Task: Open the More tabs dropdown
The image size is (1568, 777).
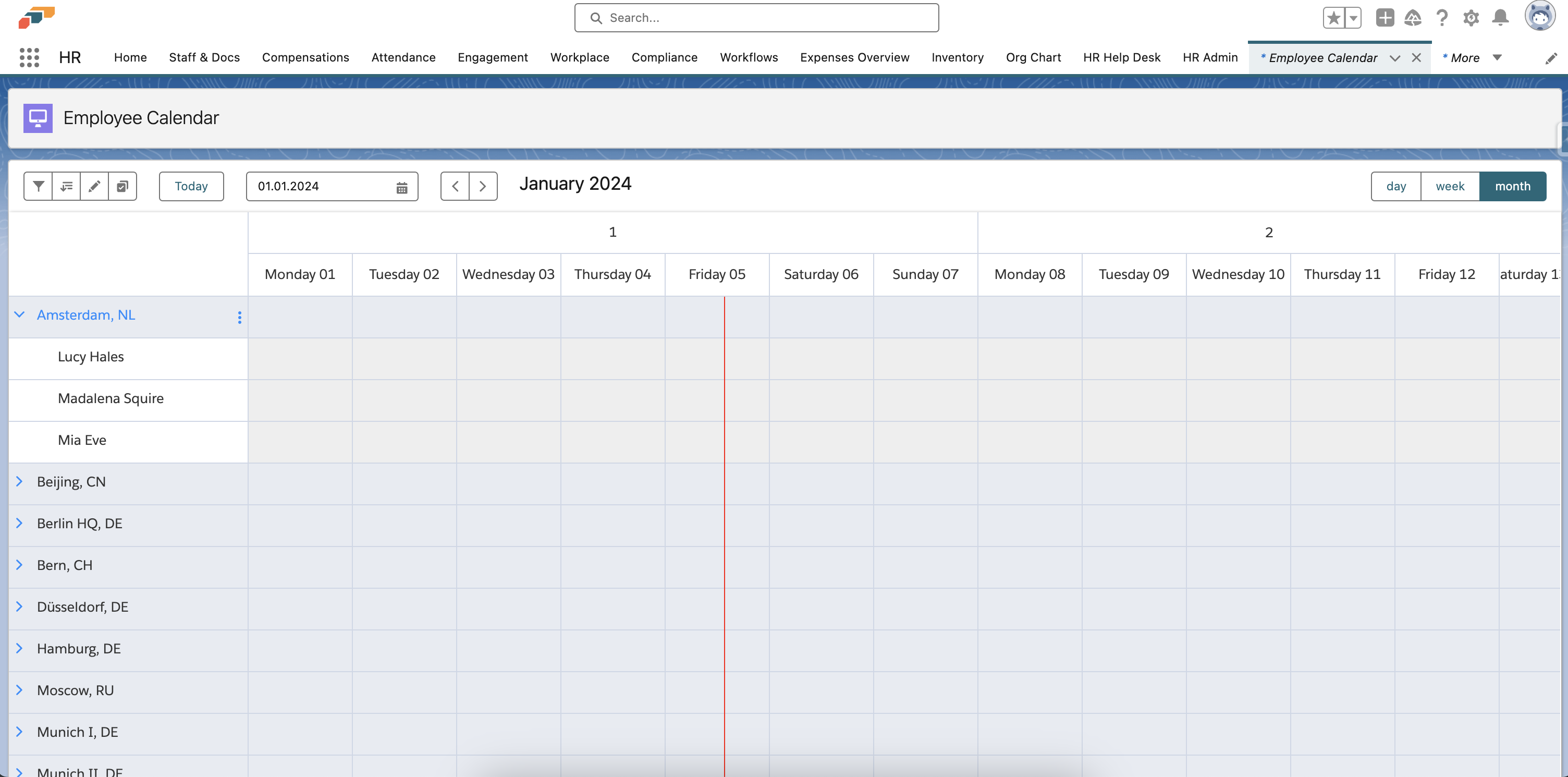Action: pyautogui.click(x=1497, y=57)
